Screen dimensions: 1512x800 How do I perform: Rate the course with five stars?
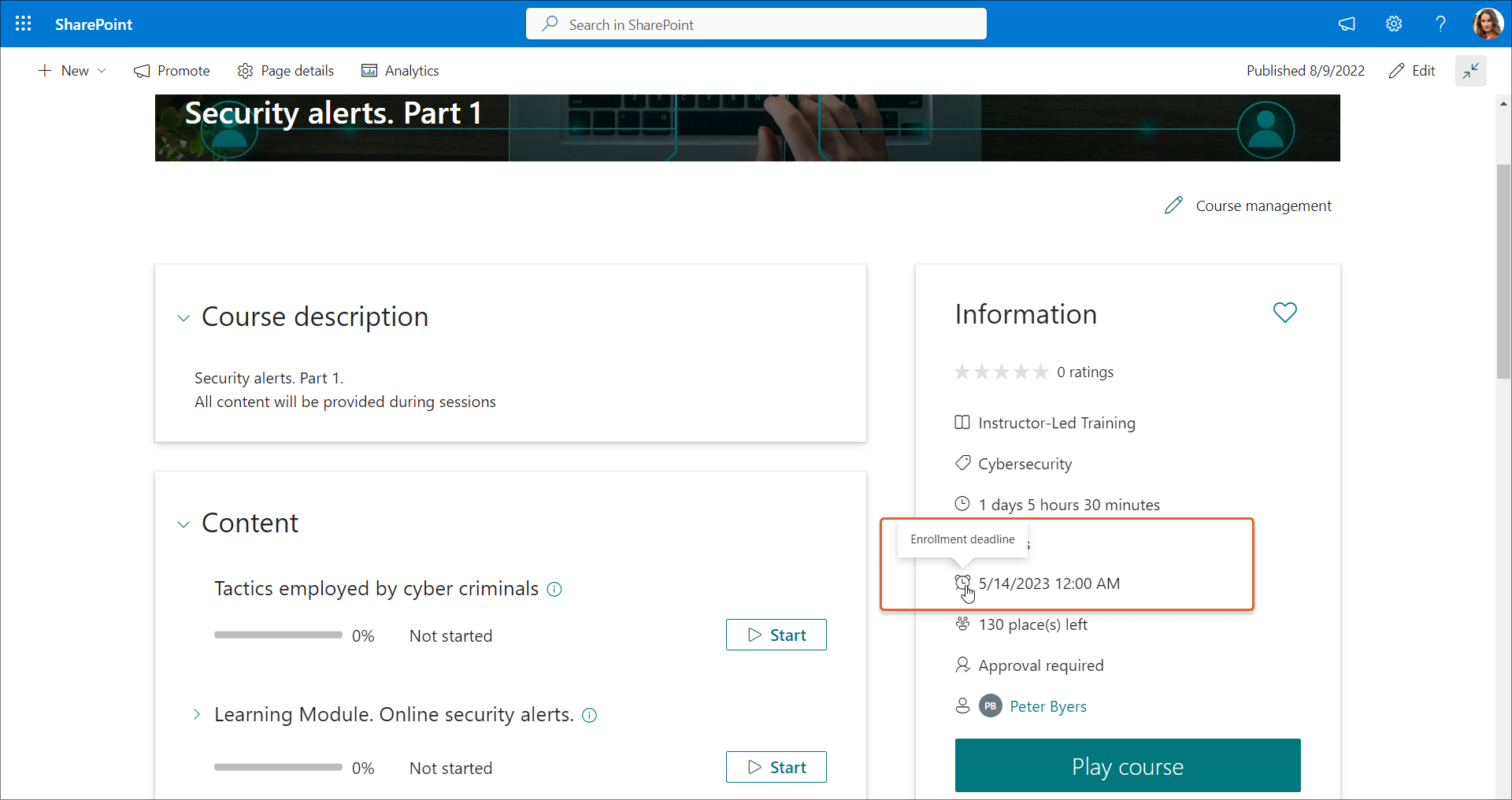pyautogui.click(x=1041, y=372)
